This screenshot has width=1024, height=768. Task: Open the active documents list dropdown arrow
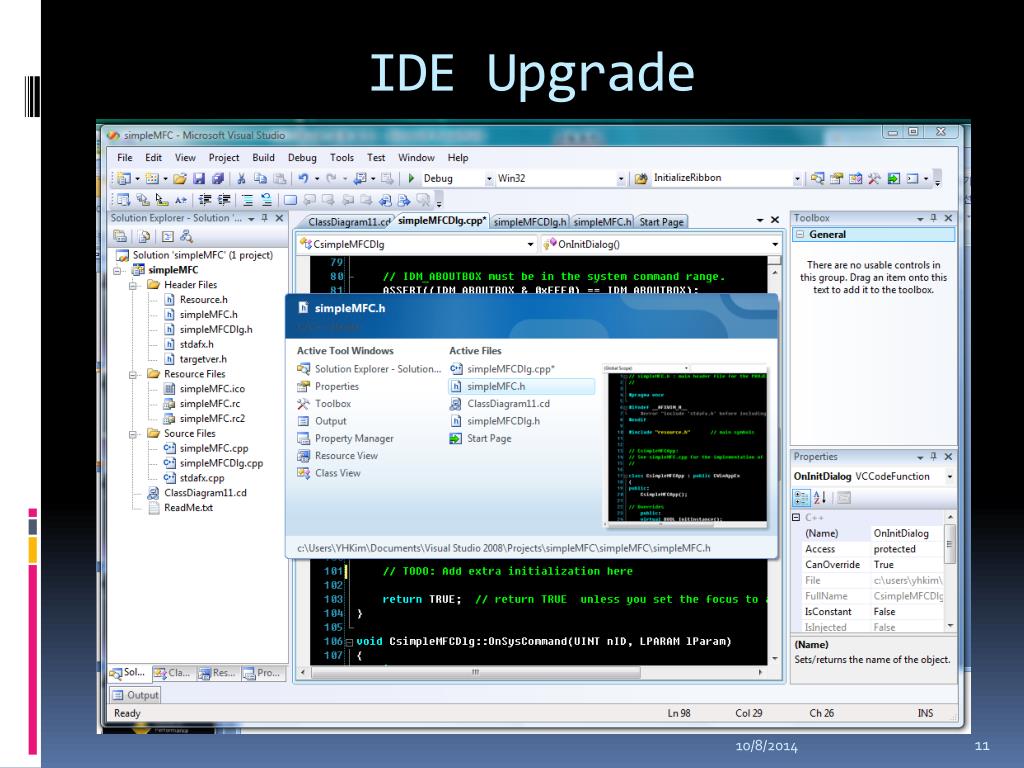[x=760, y=221]
